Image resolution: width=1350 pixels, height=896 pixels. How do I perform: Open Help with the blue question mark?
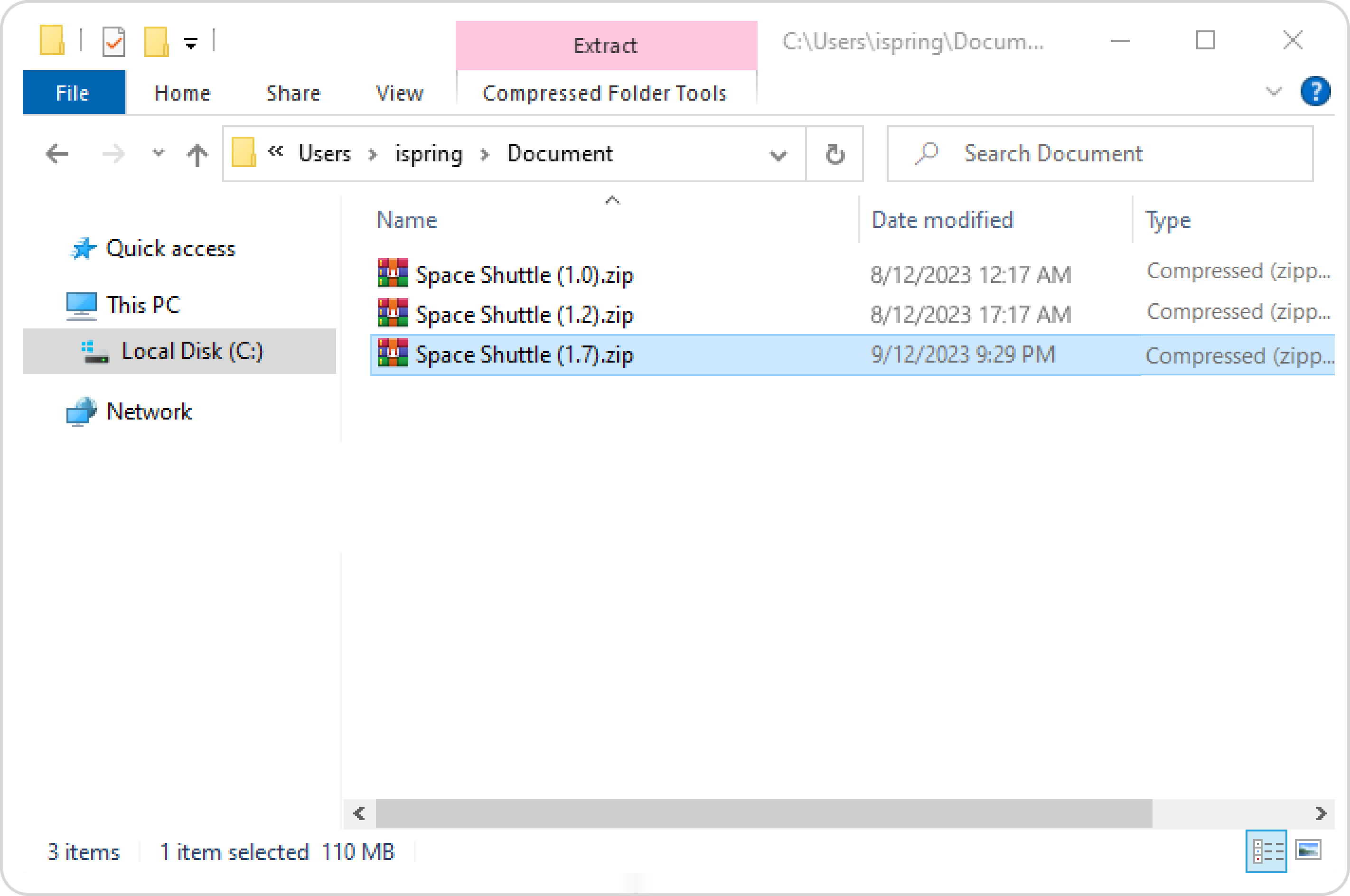pyautogui.click(x=1315, y=92)
